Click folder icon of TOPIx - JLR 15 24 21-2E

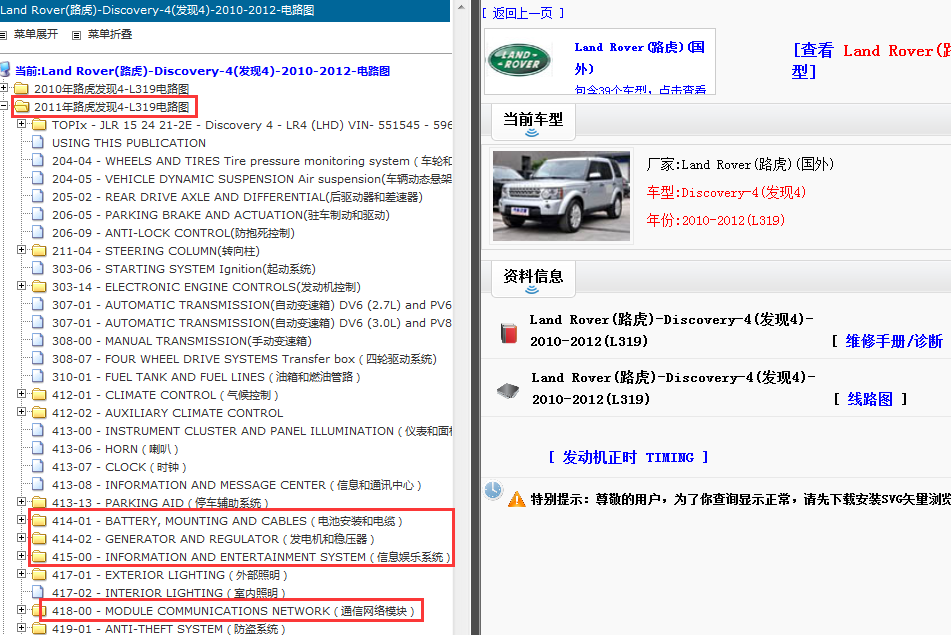pos(39,125)
